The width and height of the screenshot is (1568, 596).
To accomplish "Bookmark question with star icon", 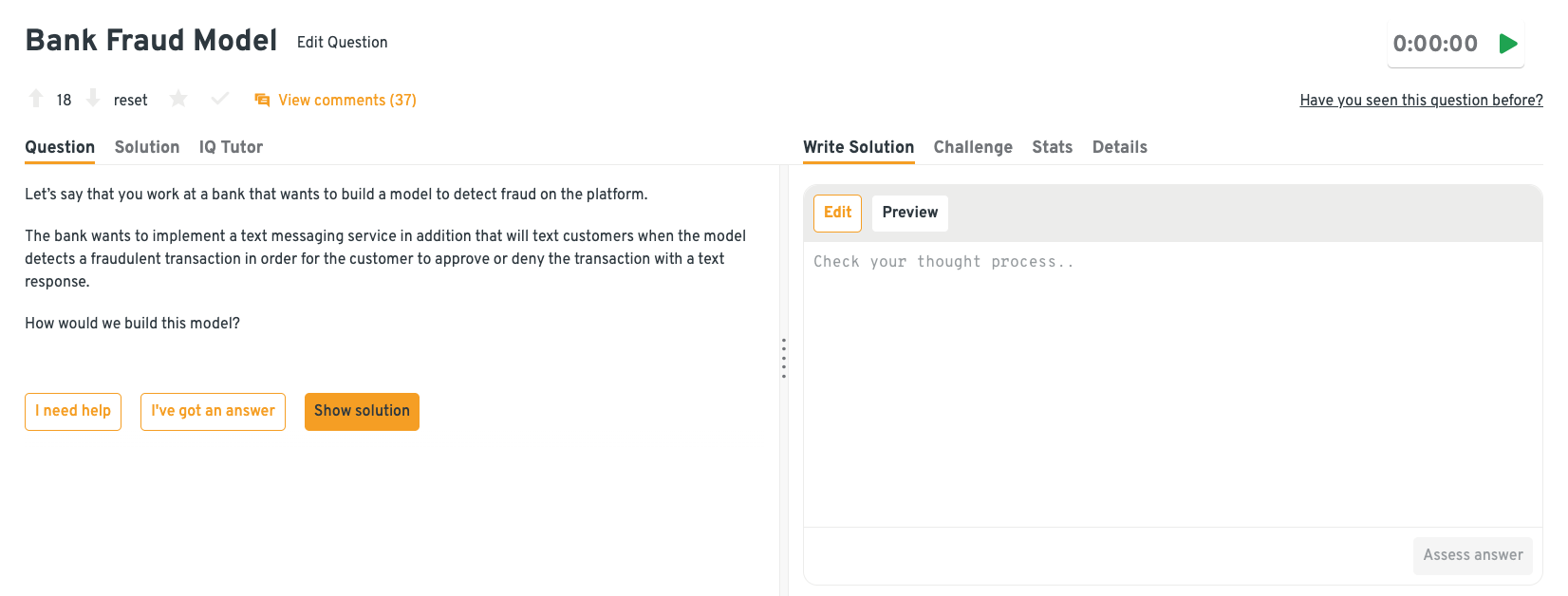I will (178, 99).
